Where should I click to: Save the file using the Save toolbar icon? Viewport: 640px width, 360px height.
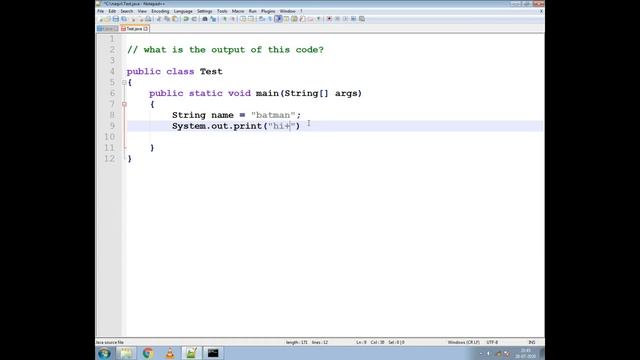[x=116, y=19]
